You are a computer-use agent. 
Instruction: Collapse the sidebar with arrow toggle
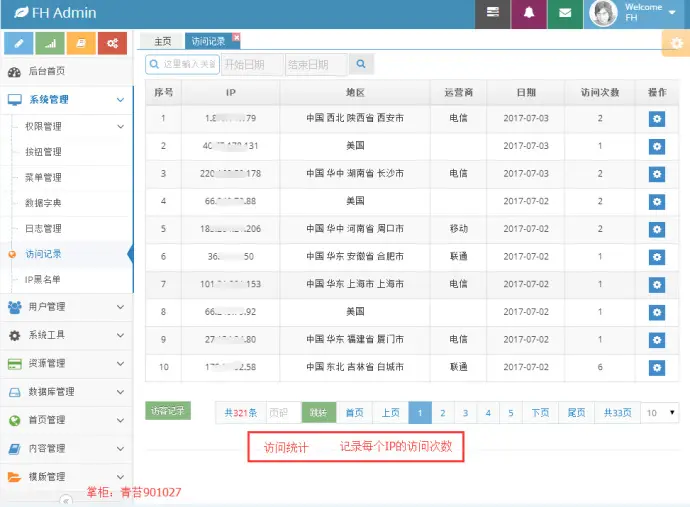tap(66, 500)
